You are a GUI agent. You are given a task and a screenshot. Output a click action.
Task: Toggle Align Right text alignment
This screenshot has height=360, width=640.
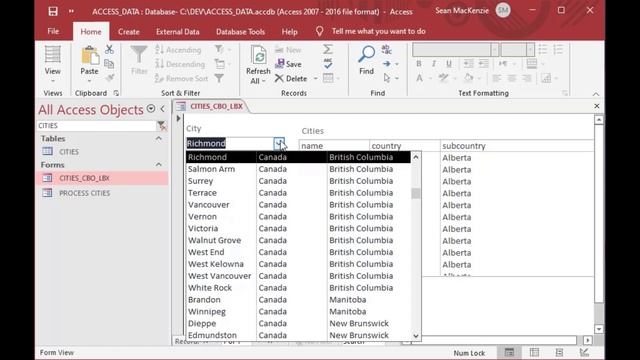(x=527, y=78)
